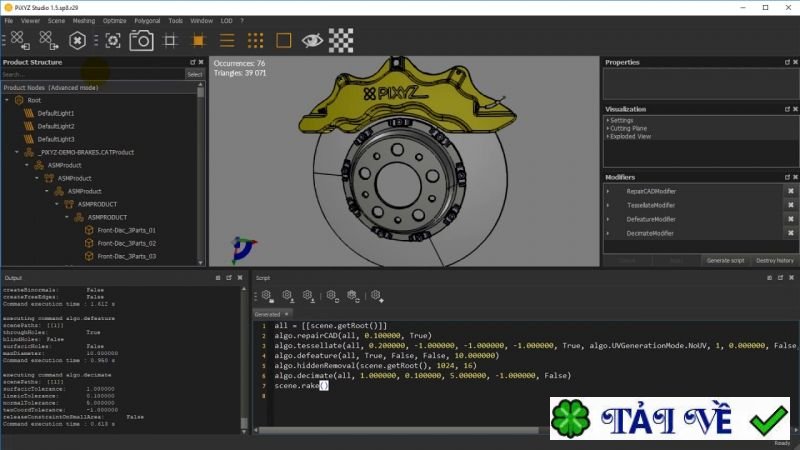Click the fit-to-view focus icon
This screenshot has width=800, height=450.
pyautogui.click(x=112, y=40)
